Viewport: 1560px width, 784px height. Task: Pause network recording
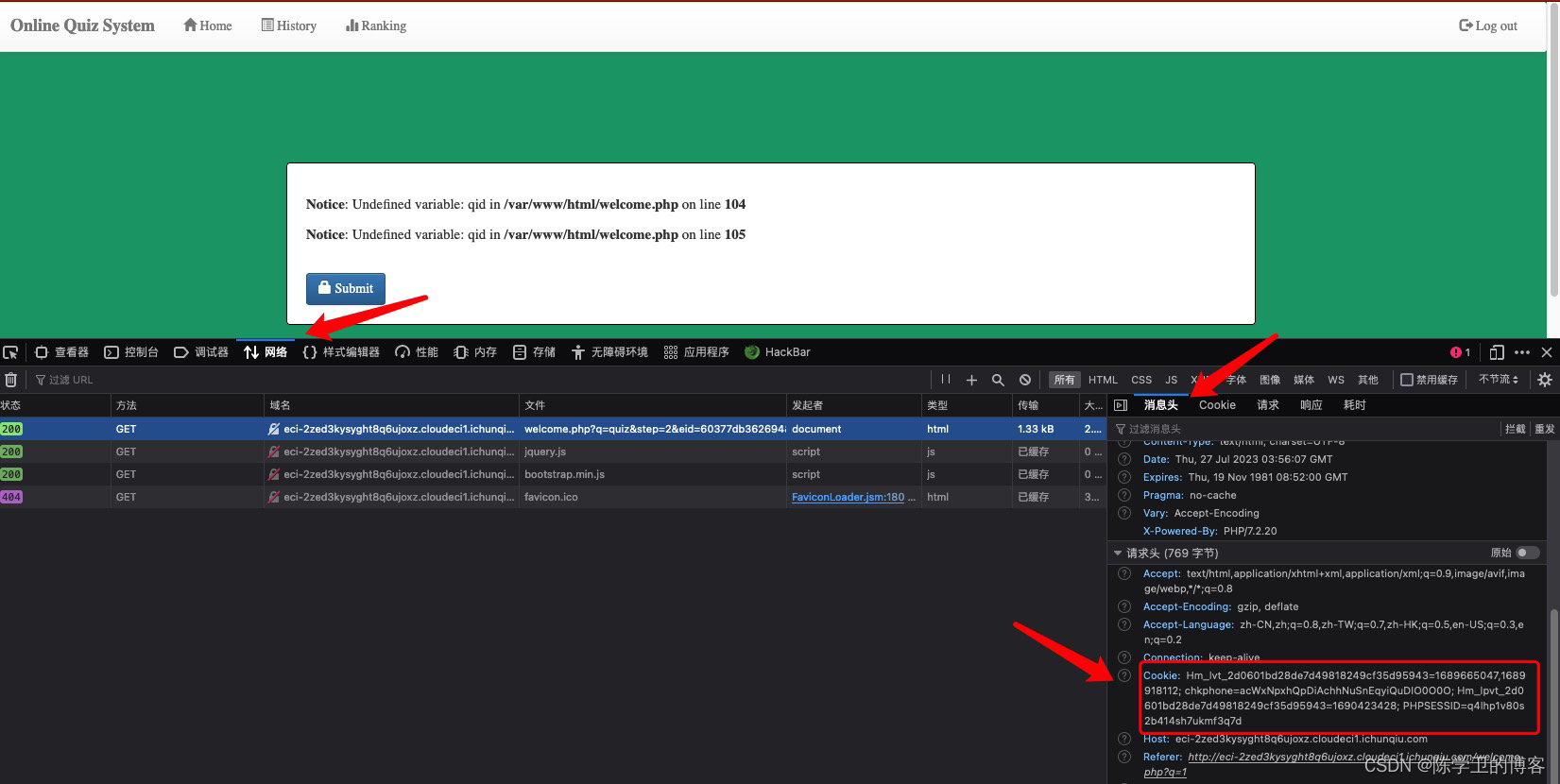946,380
